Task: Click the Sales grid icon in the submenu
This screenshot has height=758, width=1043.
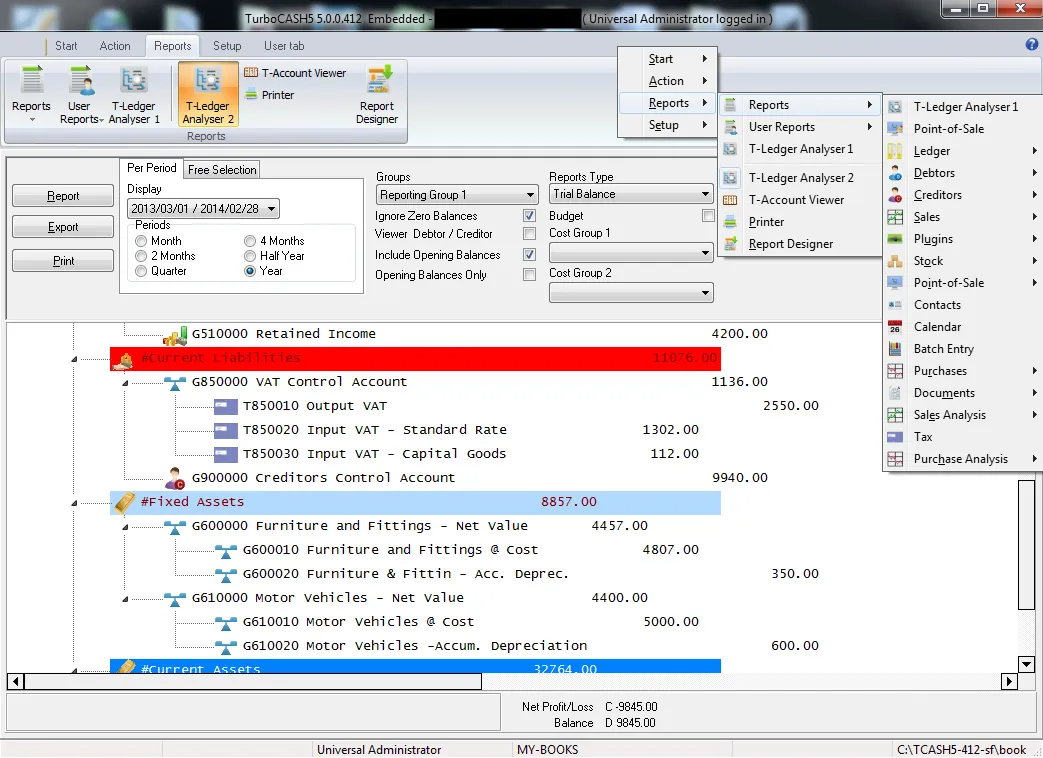Action: (895, 217)
